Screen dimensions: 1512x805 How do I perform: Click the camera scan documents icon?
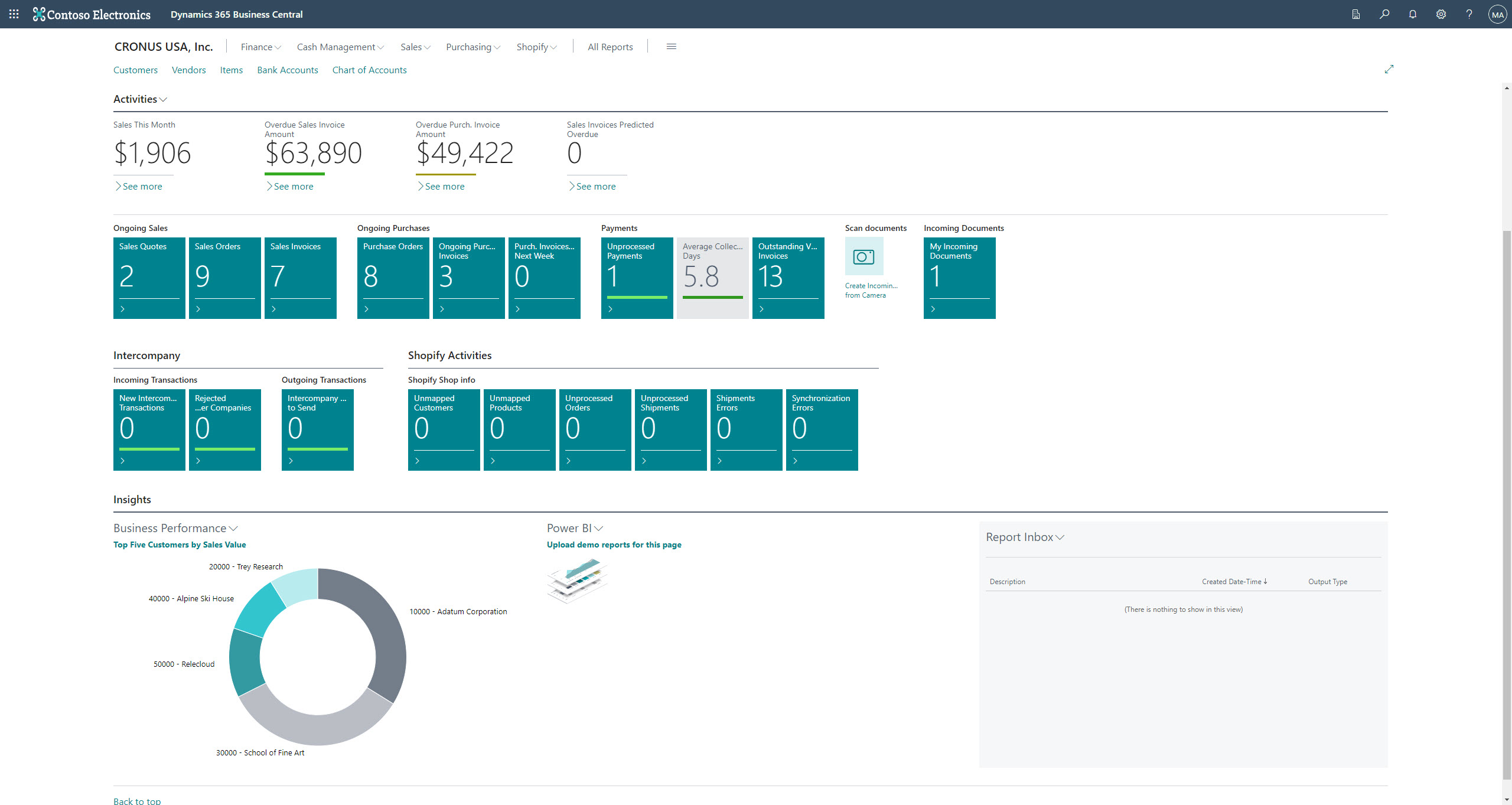pyautogui.click(x=864, y=256)
